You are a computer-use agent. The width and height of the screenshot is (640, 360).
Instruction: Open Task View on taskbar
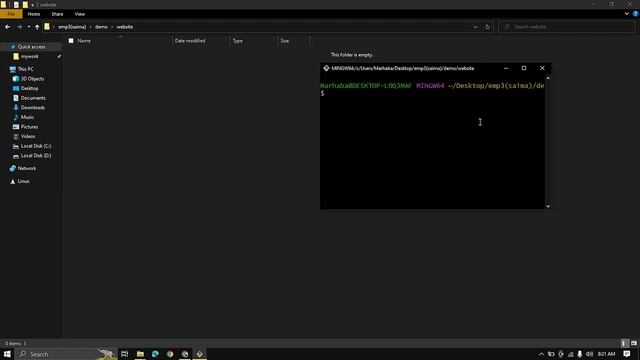[124, 354]
